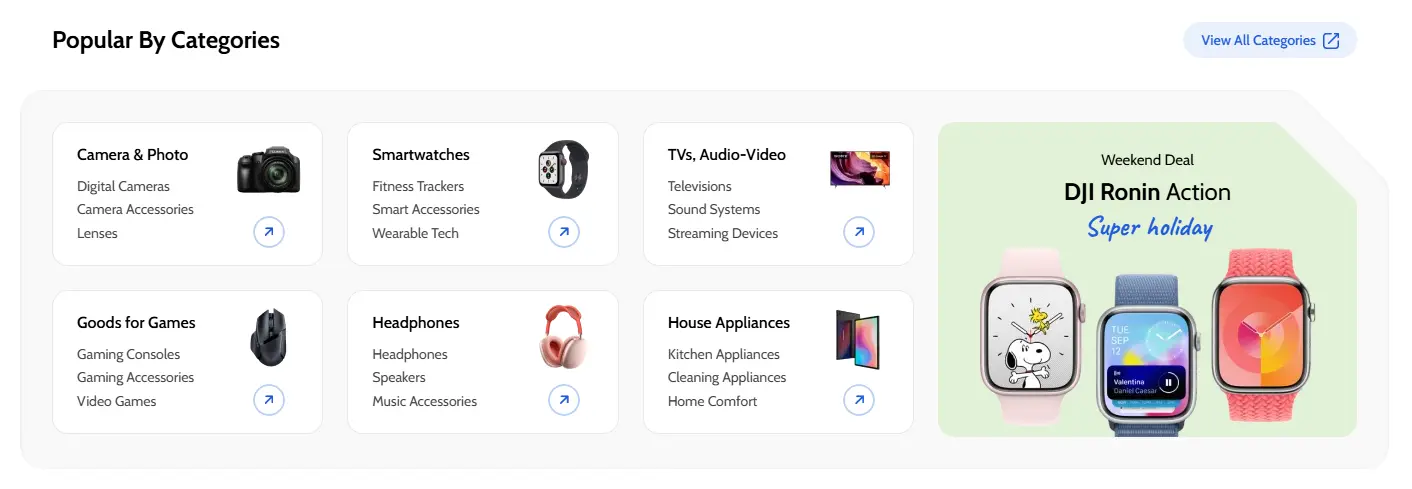This screenshot has height=489, width=1412.
Task: Select the Gaming Consoles link
Action: (x=128, y=354)
